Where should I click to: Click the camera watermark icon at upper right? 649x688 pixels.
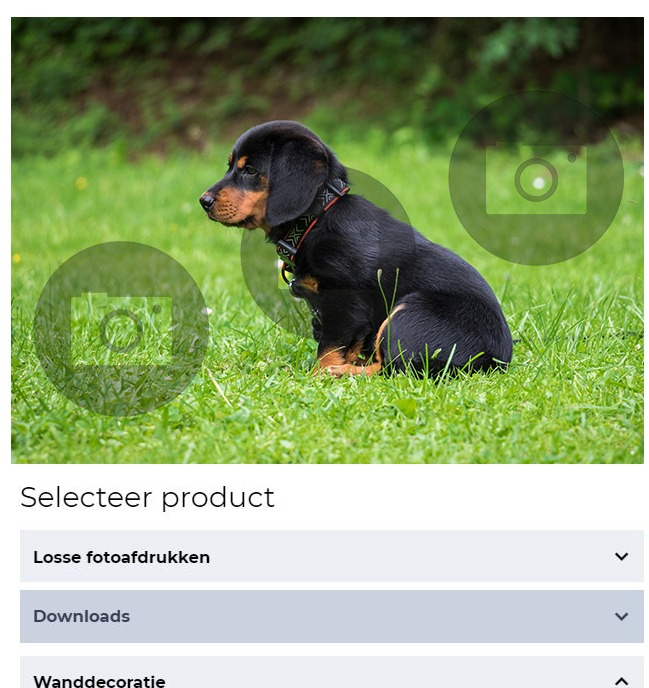point(536,178)
